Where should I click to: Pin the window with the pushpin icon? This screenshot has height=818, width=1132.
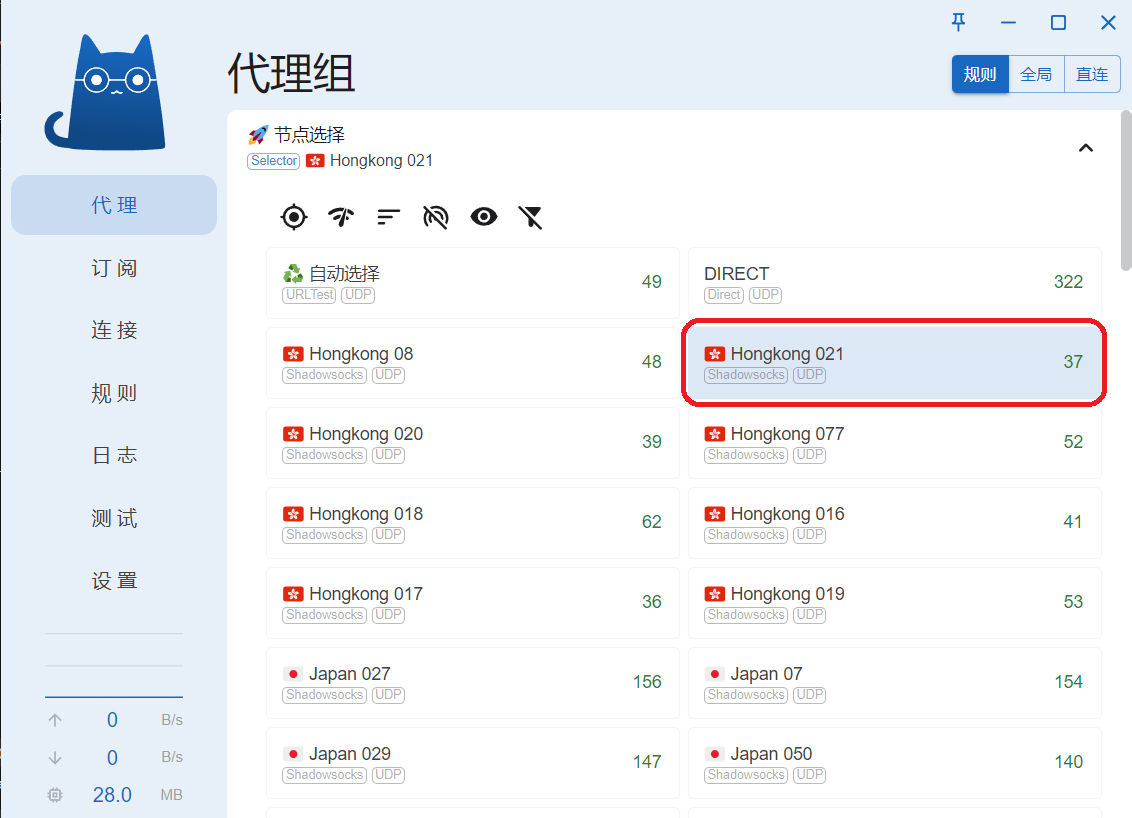point(958,23)
